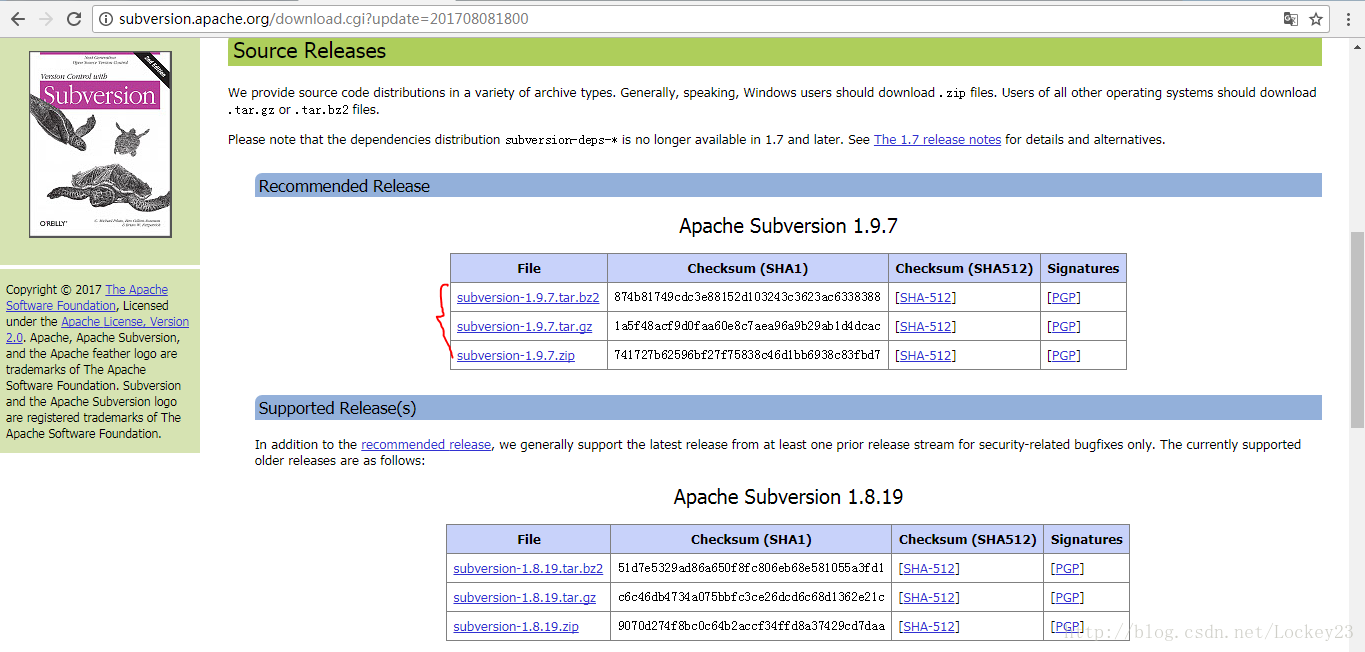Click the page's vertical scrollbar thumb
This screenshot has width=1365, height=652.
click(x=1356, y=330)
